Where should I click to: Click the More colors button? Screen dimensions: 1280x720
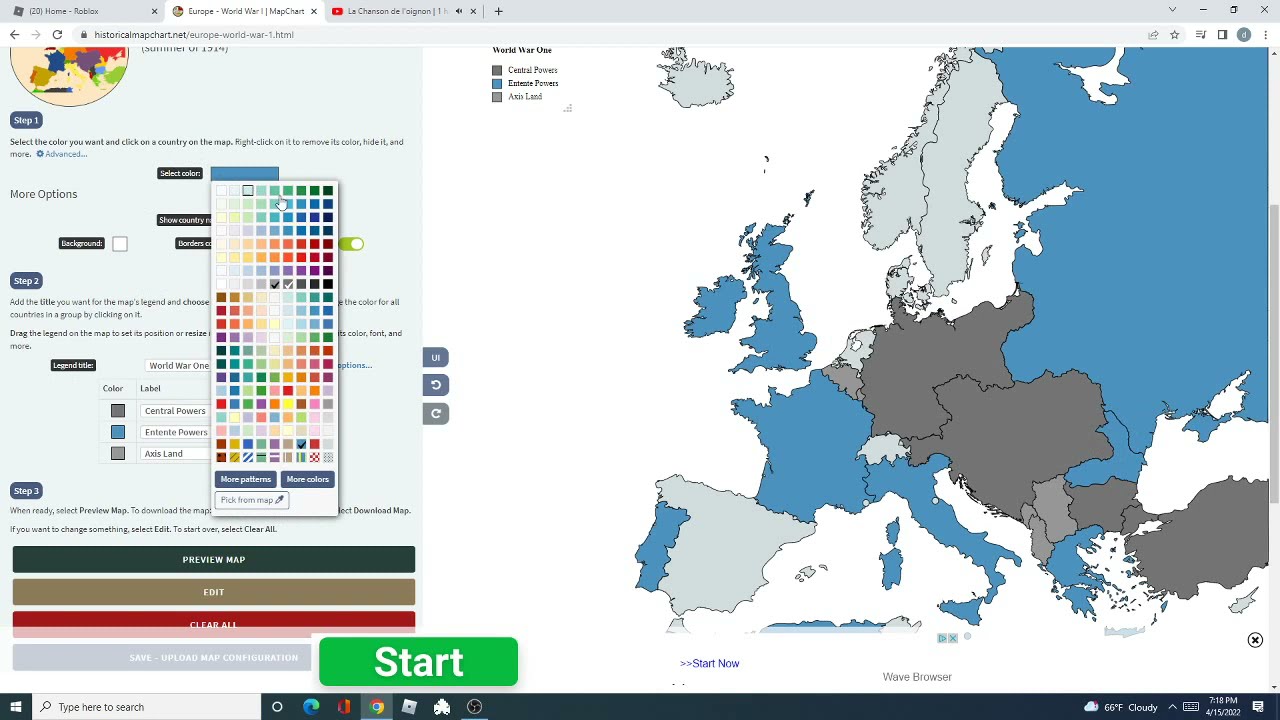click(308, 479)
